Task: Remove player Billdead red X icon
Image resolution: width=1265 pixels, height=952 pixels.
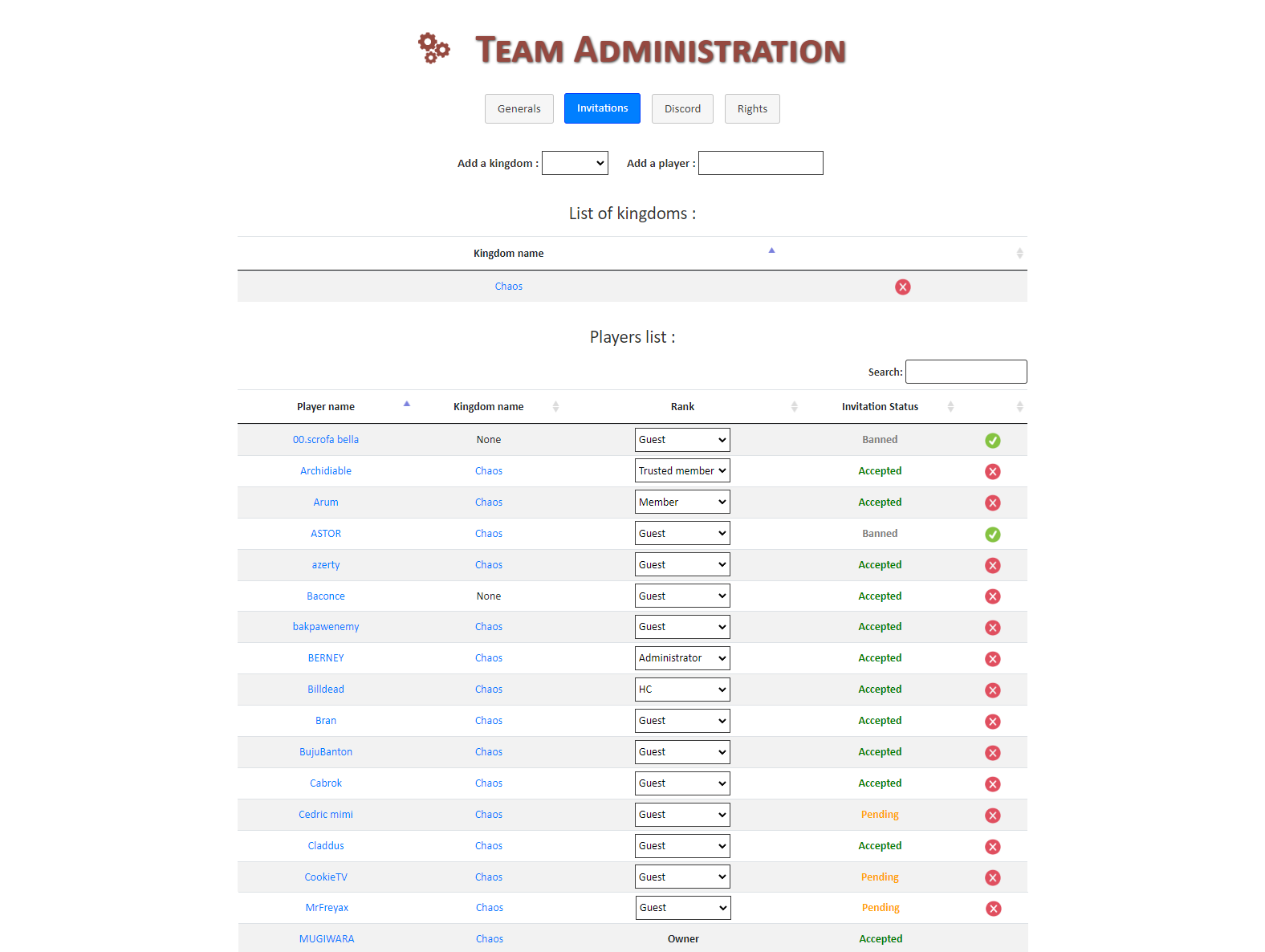Action: (x=993, y=690)
